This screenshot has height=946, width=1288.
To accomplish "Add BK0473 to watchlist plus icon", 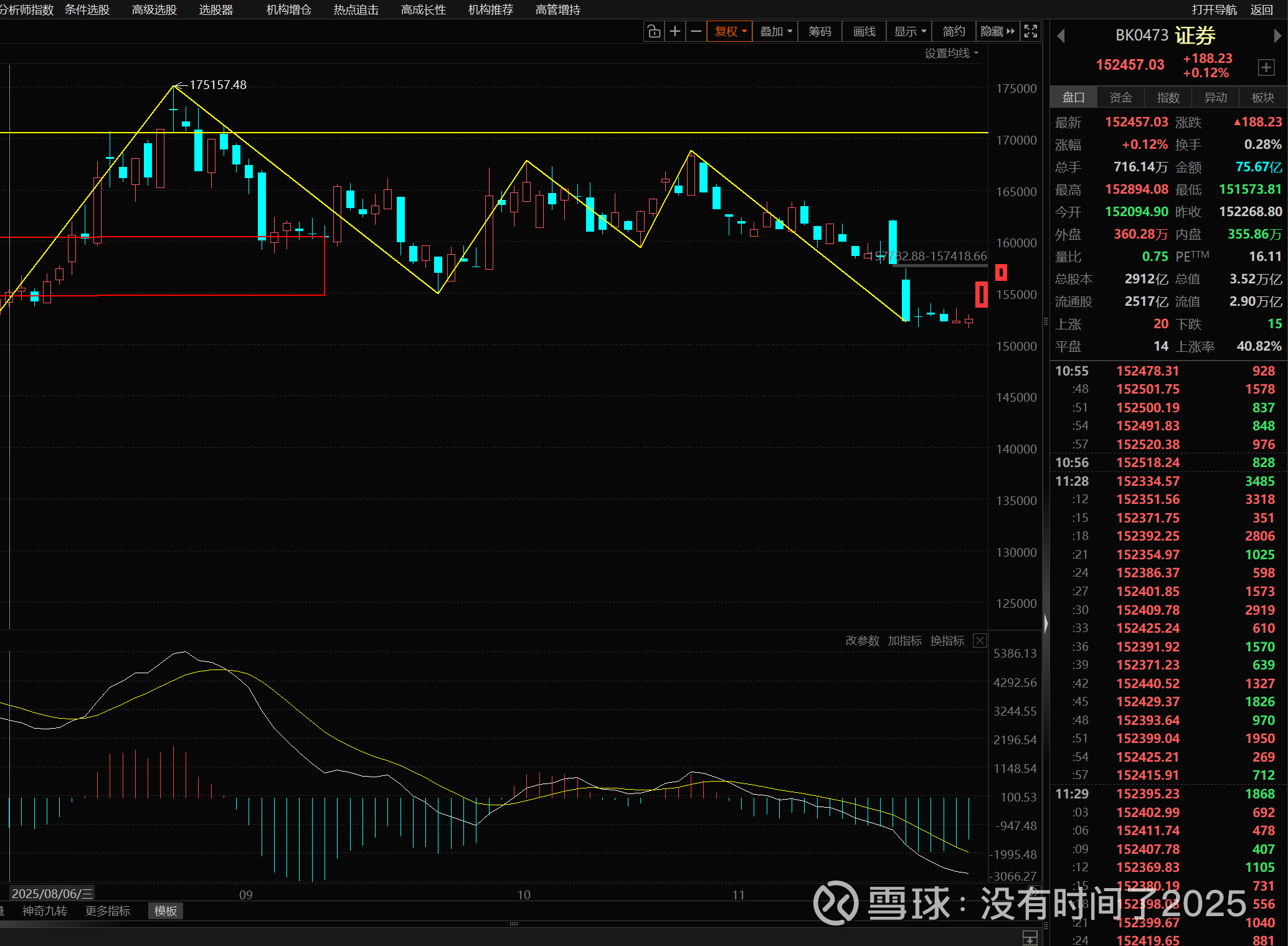I will point(1266,67).
